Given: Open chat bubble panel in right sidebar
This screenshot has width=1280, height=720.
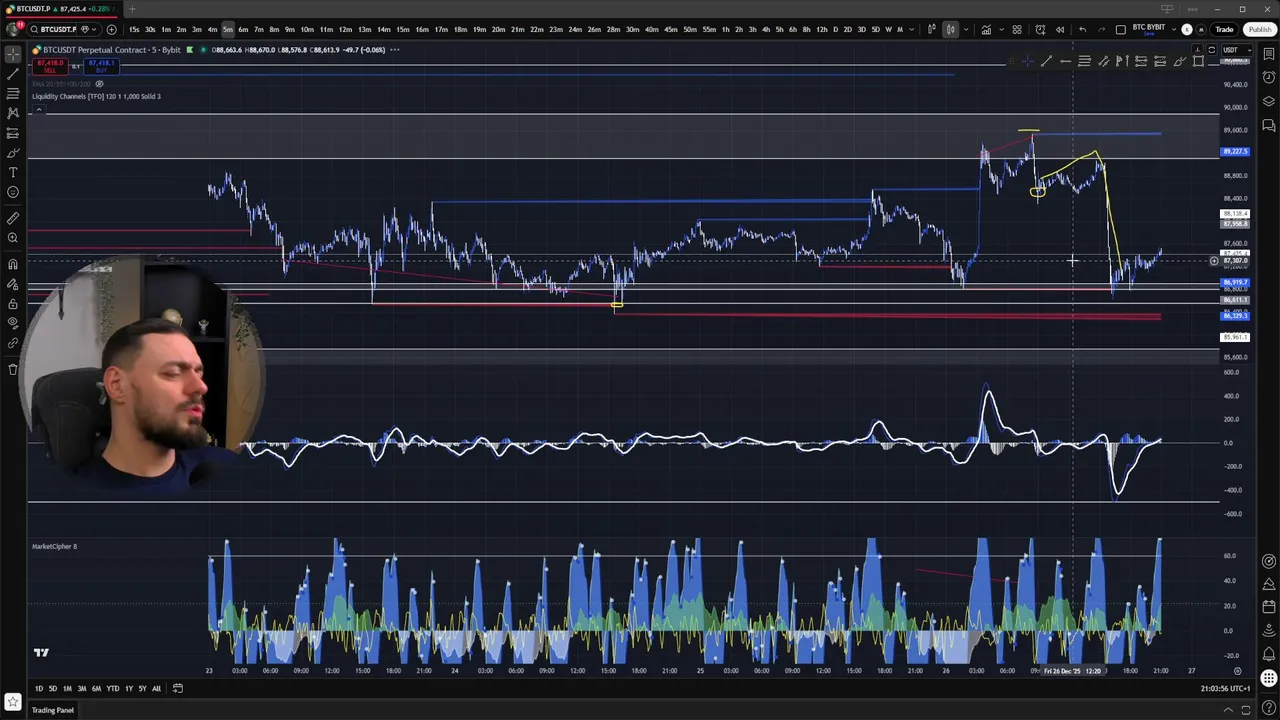Looking at the screenshot, I should point(1268,125).
